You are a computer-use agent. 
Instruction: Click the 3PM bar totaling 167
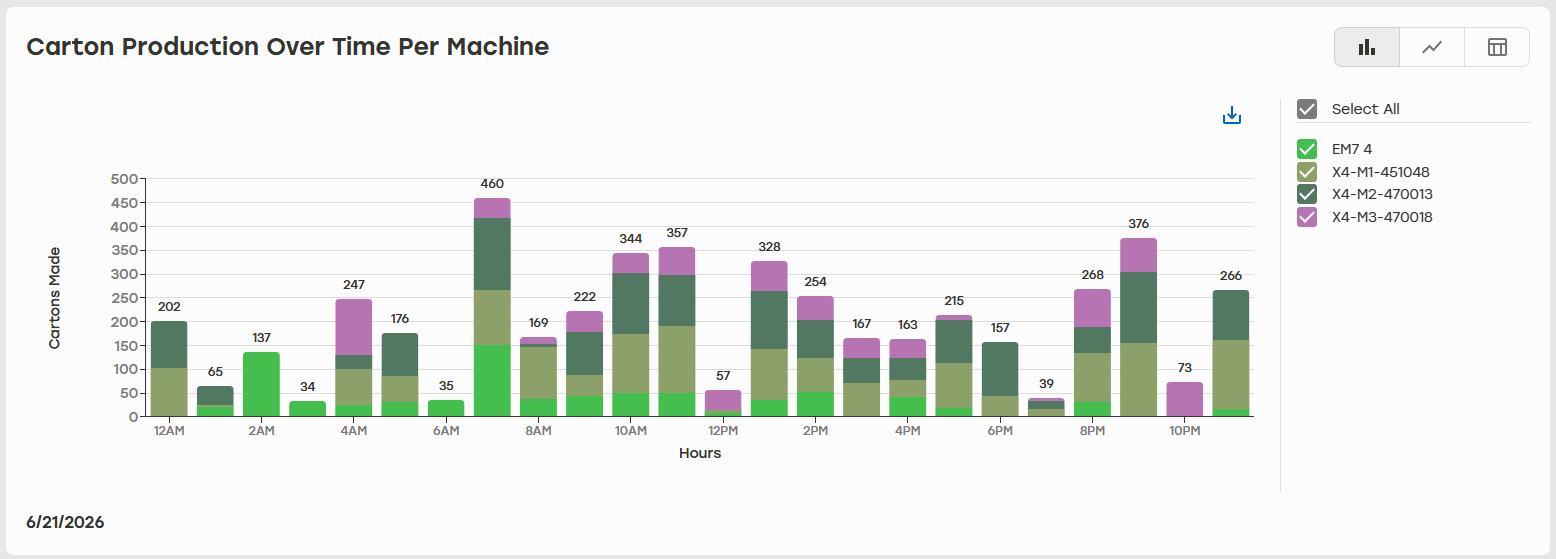click(862, 377)
